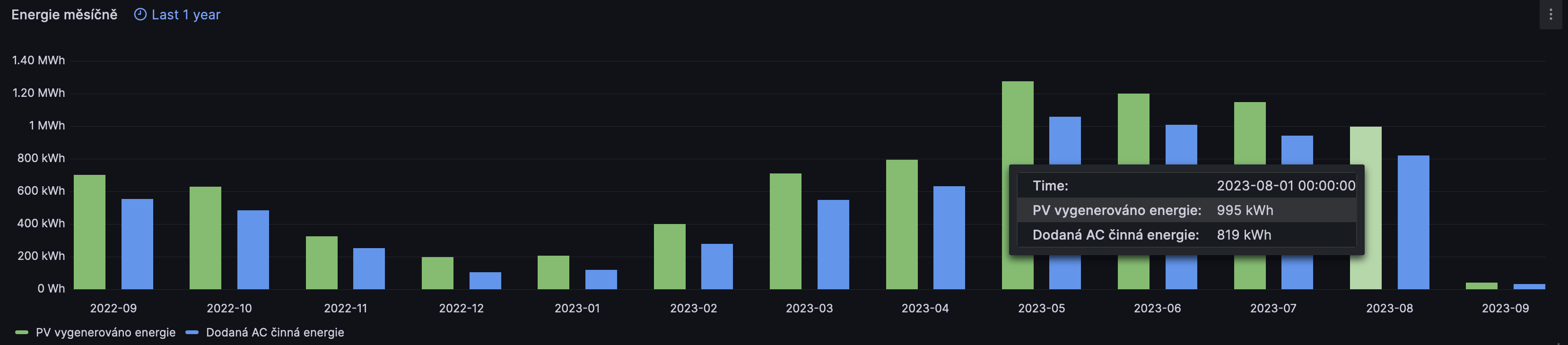Click the 1.40 MWh y-axis label
1568x345 pixels.
pyautogui.click(x=38, y=60)
